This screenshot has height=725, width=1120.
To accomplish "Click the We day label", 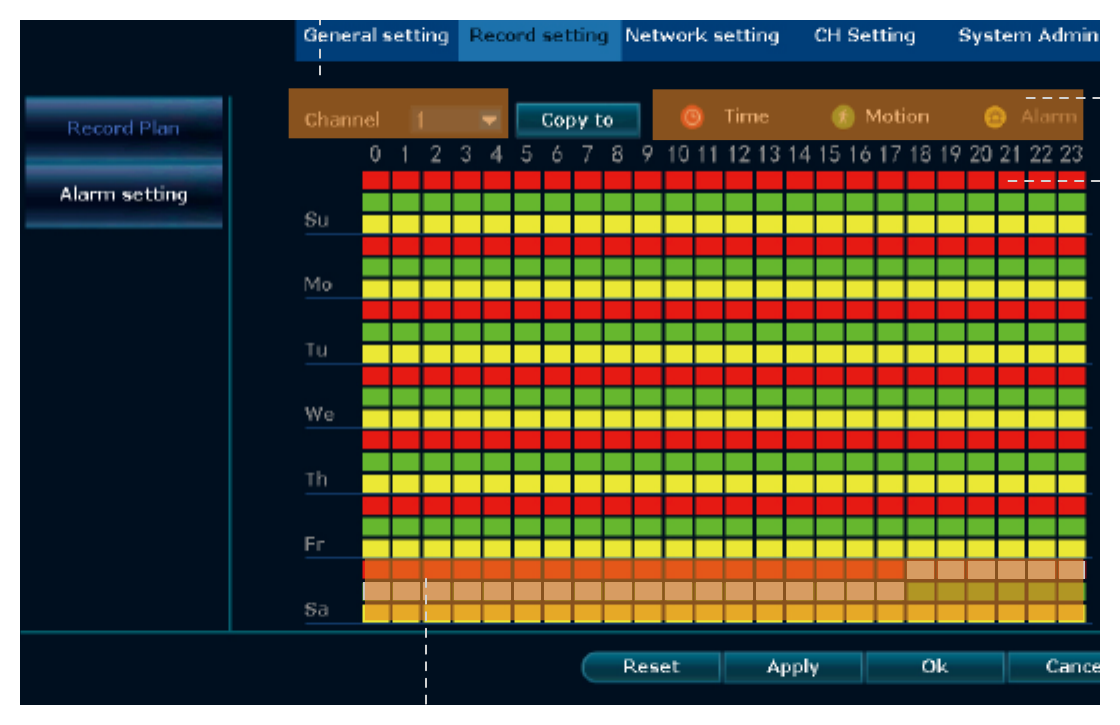I will click(319, 414).
